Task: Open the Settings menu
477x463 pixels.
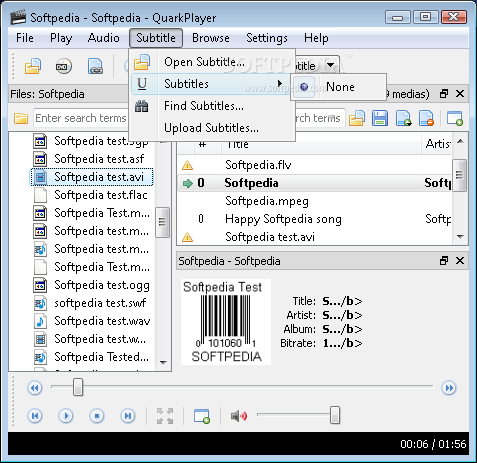Action: (267, 38)
